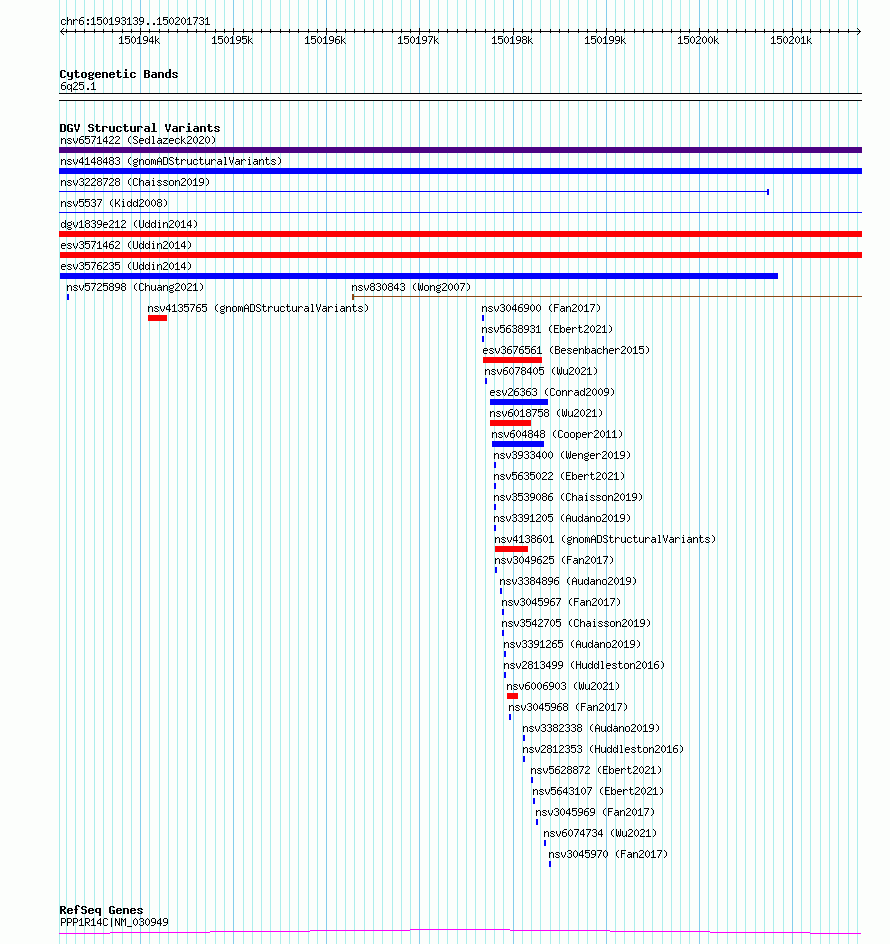Open the nsv5537 (Kidd2008) variant label
This screenshot has height=944, width=890.
[114, 203]
